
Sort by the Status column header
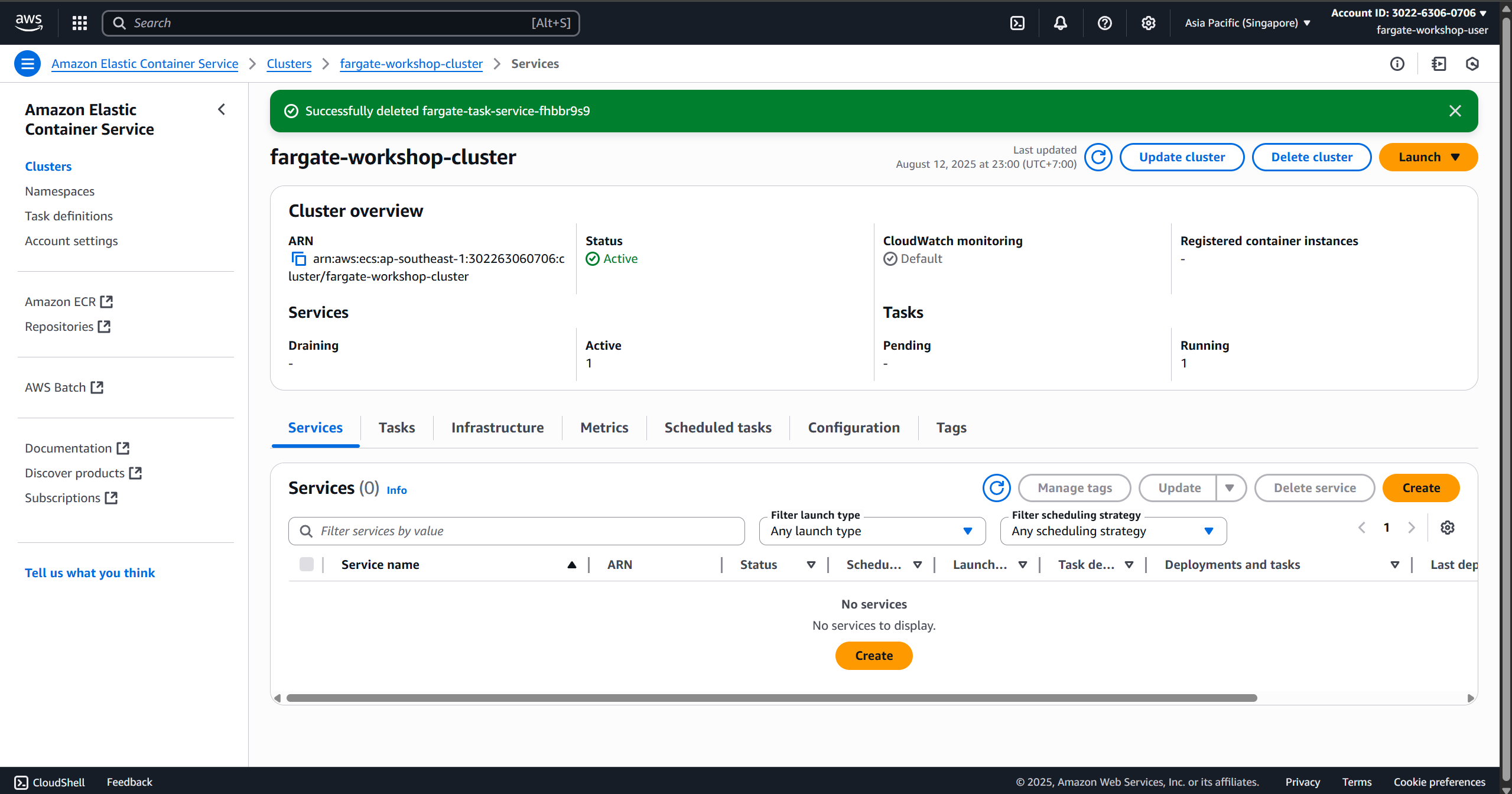pyautogui.click(x=777, y=565)
